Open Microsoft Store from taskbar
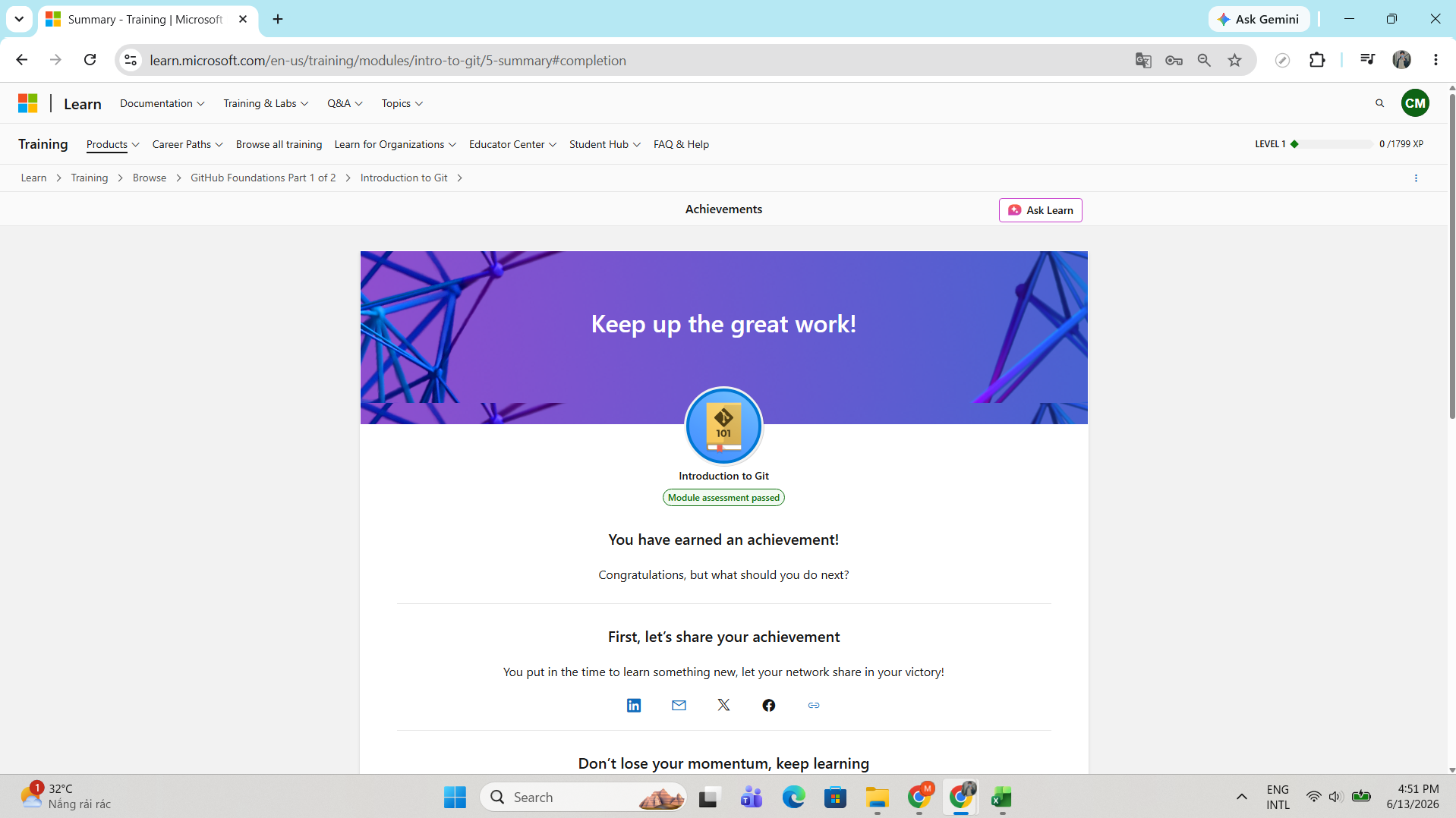This screenshot has height=818, width=1456. [x=835, y=797]
